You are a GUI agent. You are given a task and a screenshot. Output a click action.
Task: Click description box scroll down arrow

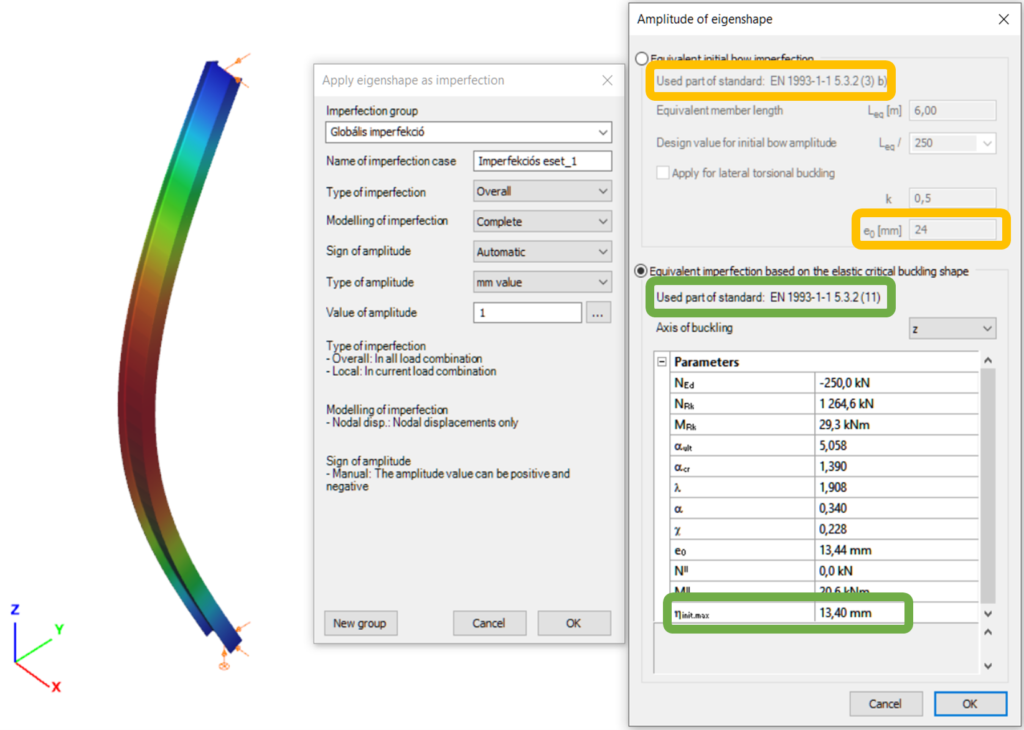[987, 666]
